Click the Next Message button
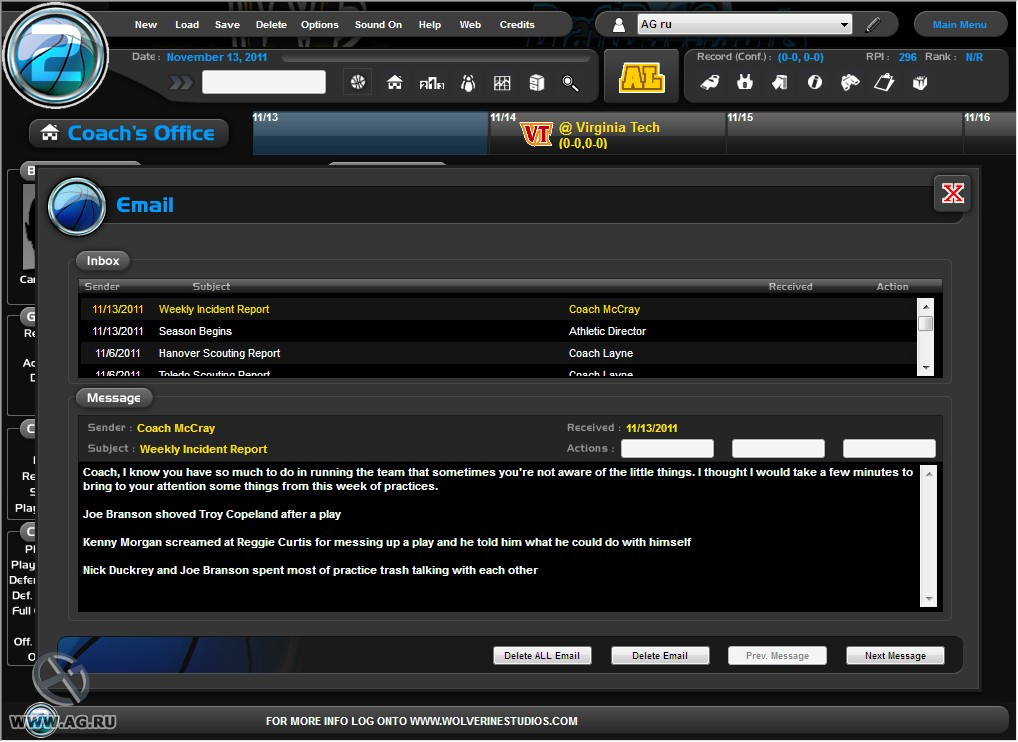This screenshot has width=1018, height=742. [x=895, y=656]
